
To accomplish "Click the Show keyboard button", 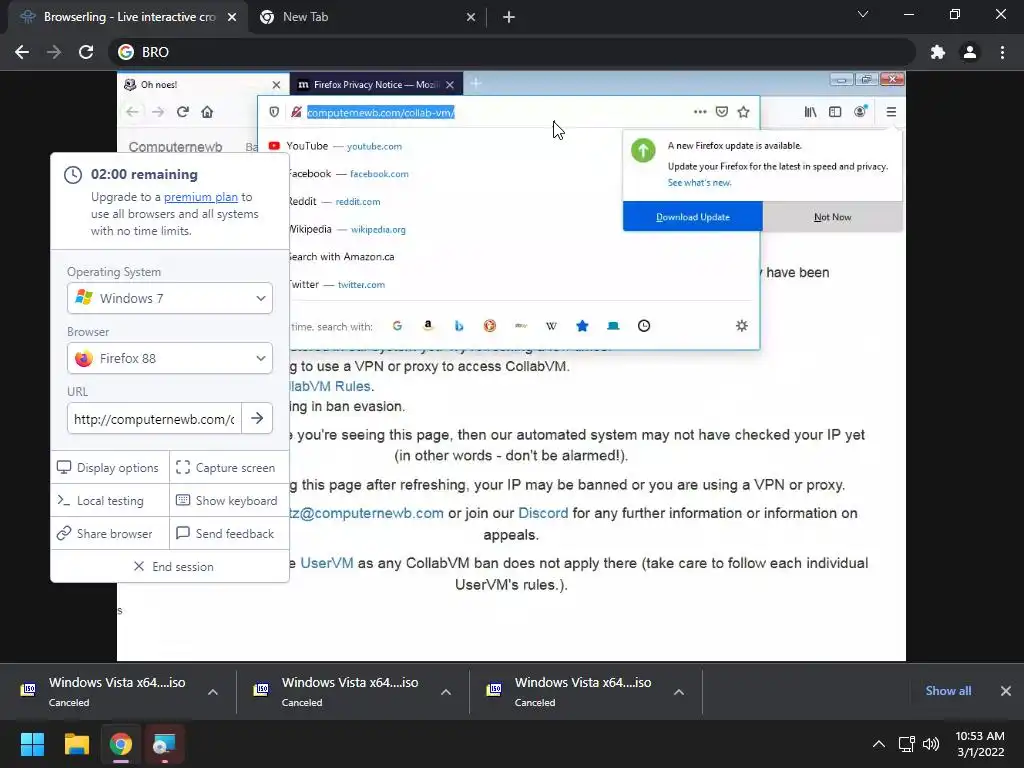I will coord(227,501).
